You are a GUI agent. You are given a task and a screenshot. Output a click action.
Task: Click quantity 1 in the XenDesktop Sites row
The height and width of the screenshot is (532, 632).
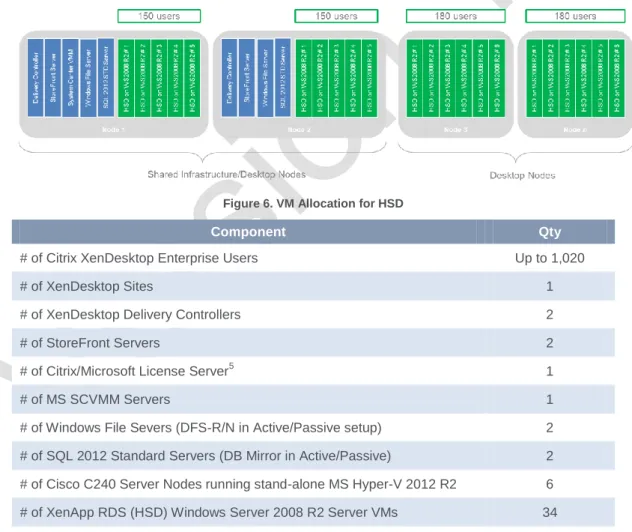550,286
